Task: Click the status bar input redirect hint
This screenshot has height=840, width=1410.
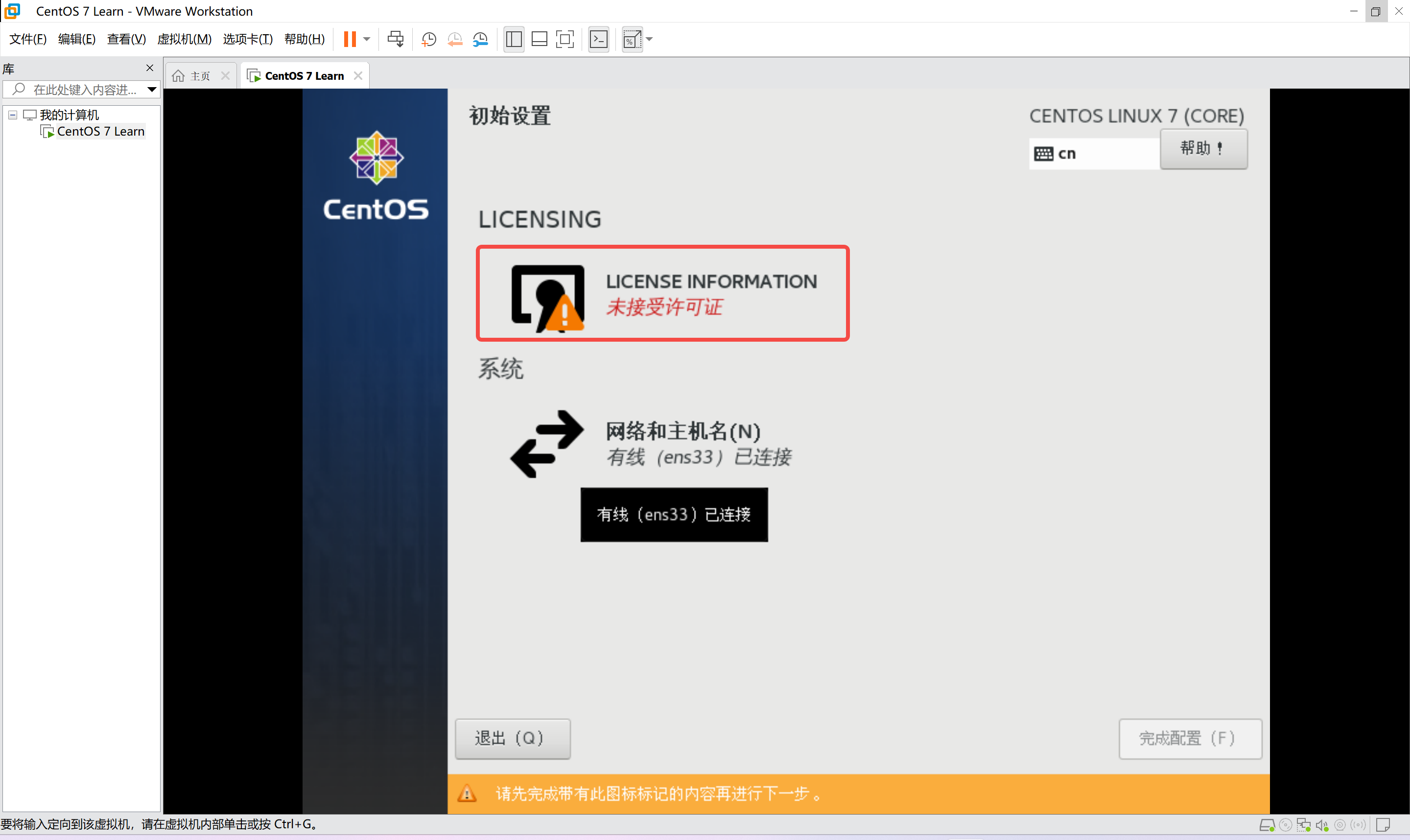Action: [159, 825]
